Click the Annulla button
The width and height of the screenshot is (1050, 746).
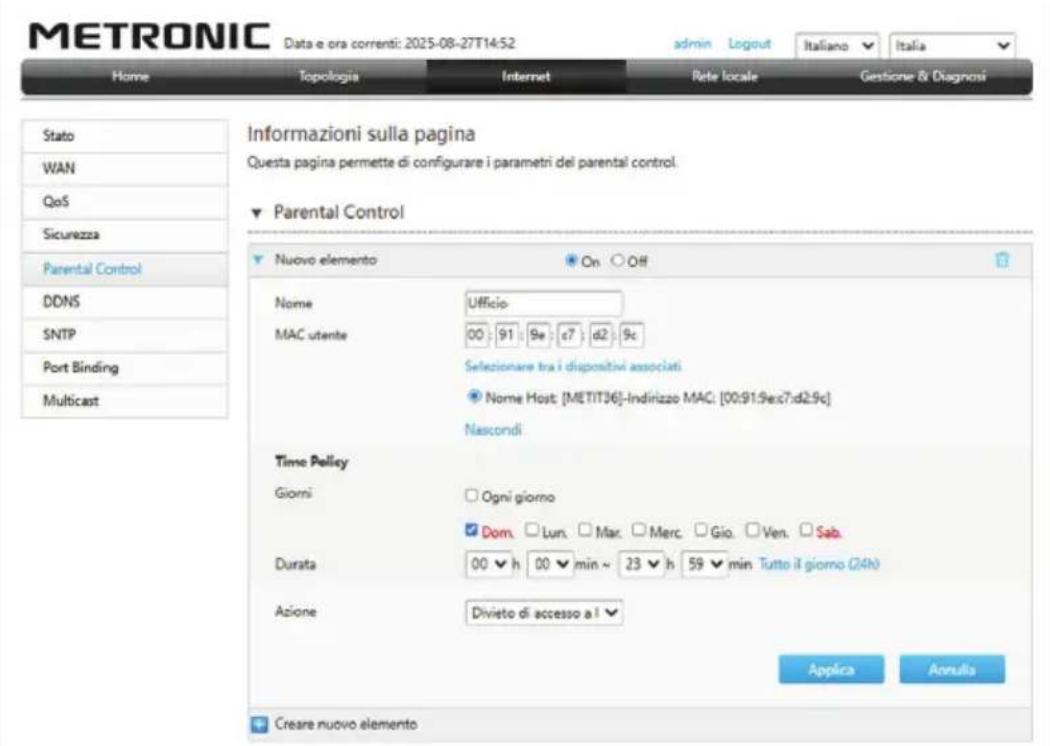click(952, 670)
